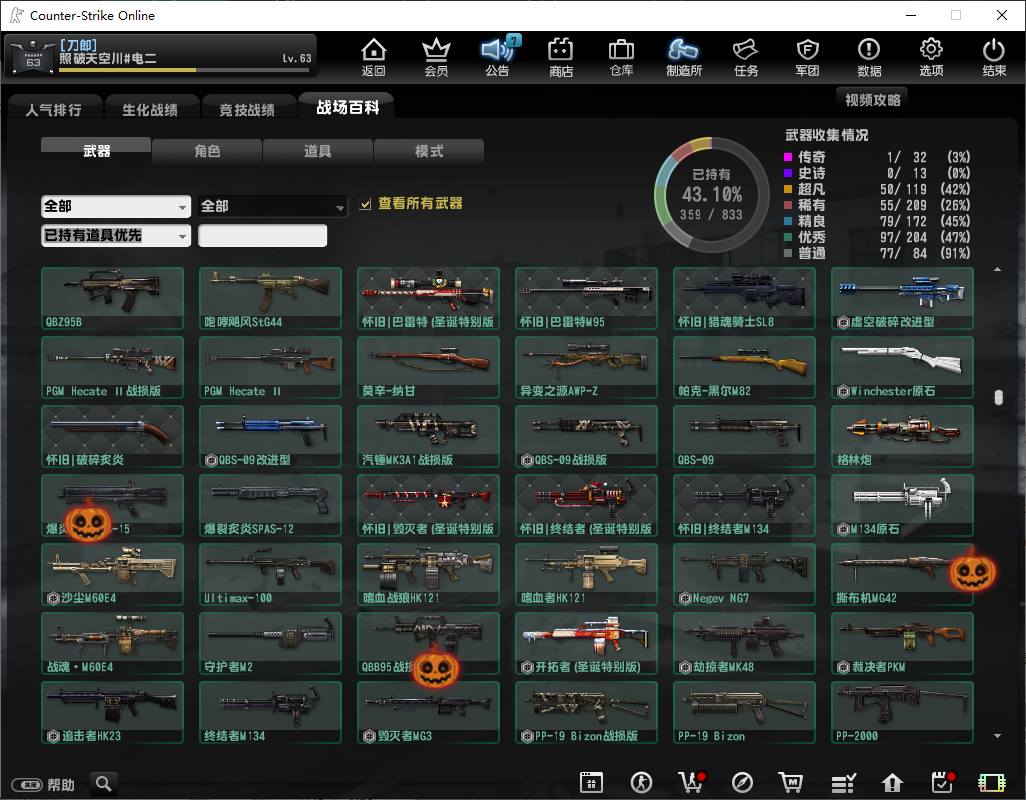This screenshot has height=800, width=1026.
Task: Click the upward house arrow icon in bottom bar
Action: 892,782
